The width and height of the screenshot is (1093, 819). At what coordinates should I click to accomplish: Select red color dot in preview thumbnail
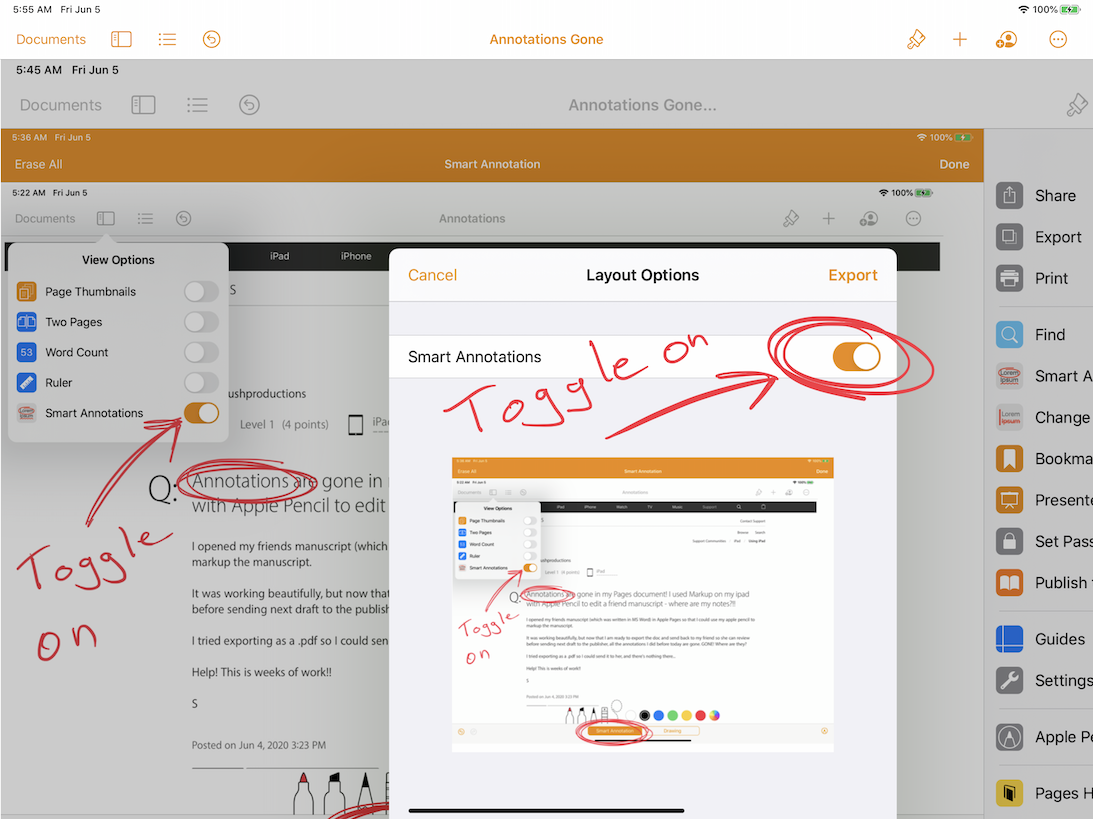pos(701,715)
